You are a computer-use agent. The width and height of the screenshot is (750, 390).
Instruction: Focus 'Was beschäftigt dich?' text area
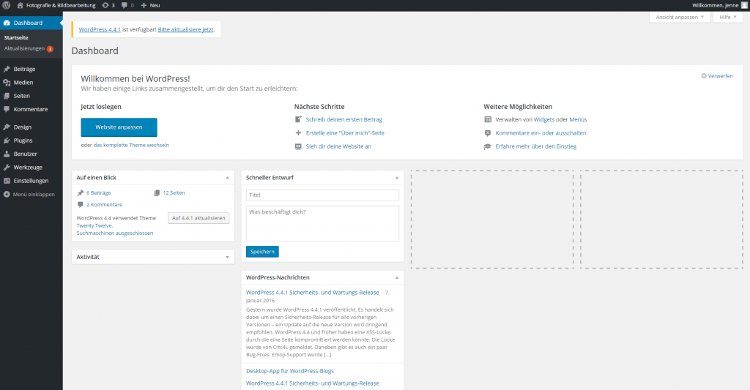[322, 223]
